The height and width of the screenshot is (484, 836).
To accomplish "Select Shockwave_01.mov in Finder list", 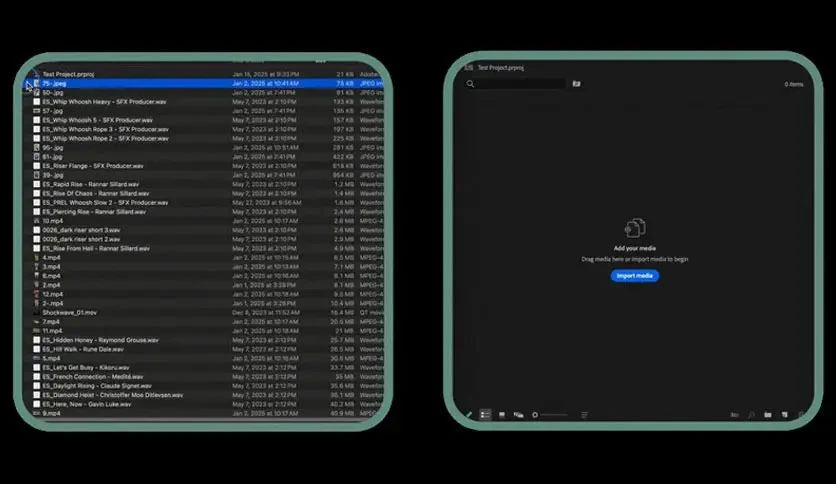I will pyautogui.click(x=70, y=313).
